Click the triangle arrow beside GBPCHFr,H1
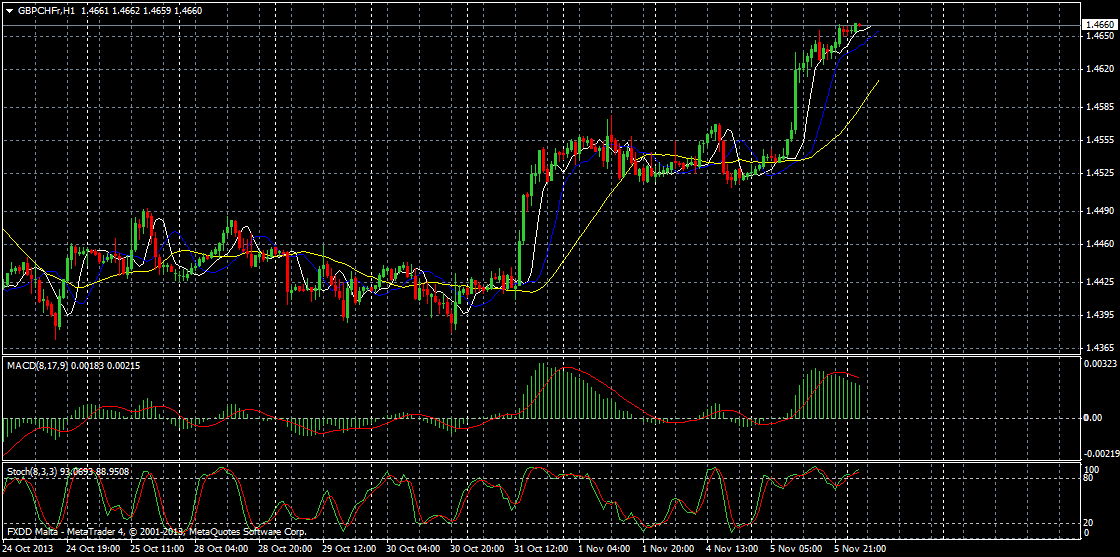 [8, 8]
